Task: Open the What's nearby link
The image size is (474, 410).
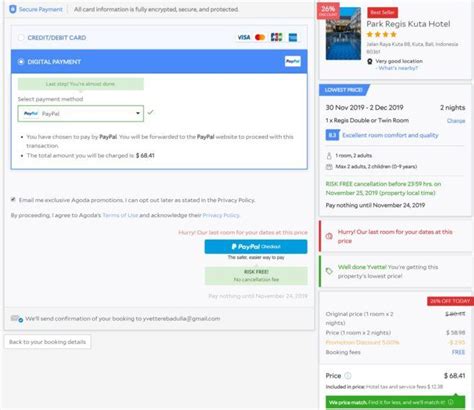Action: [398, 68]
